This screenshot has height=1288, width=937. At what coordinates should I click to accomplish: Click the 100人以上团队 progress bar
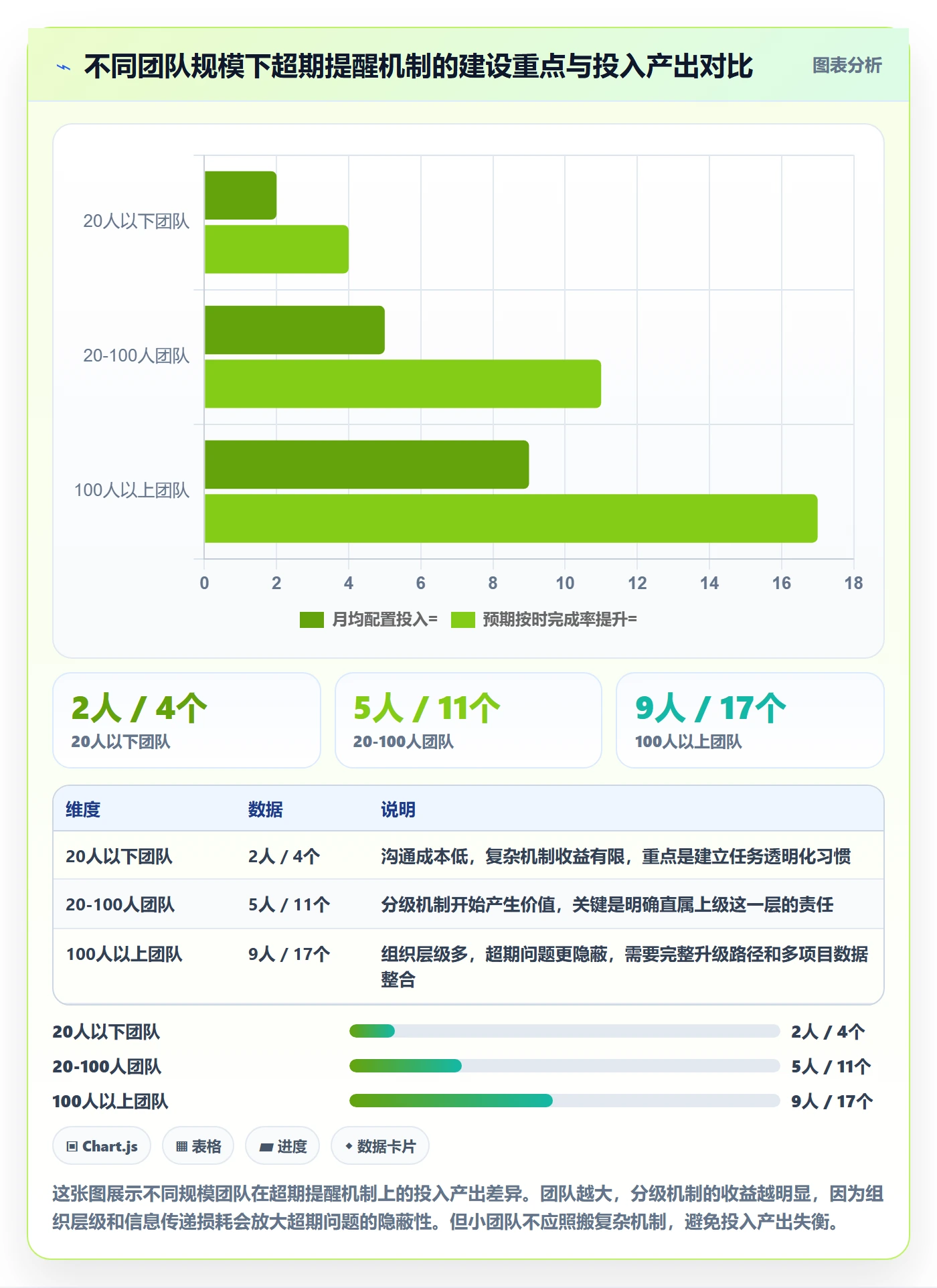[x=565, y=1101]
